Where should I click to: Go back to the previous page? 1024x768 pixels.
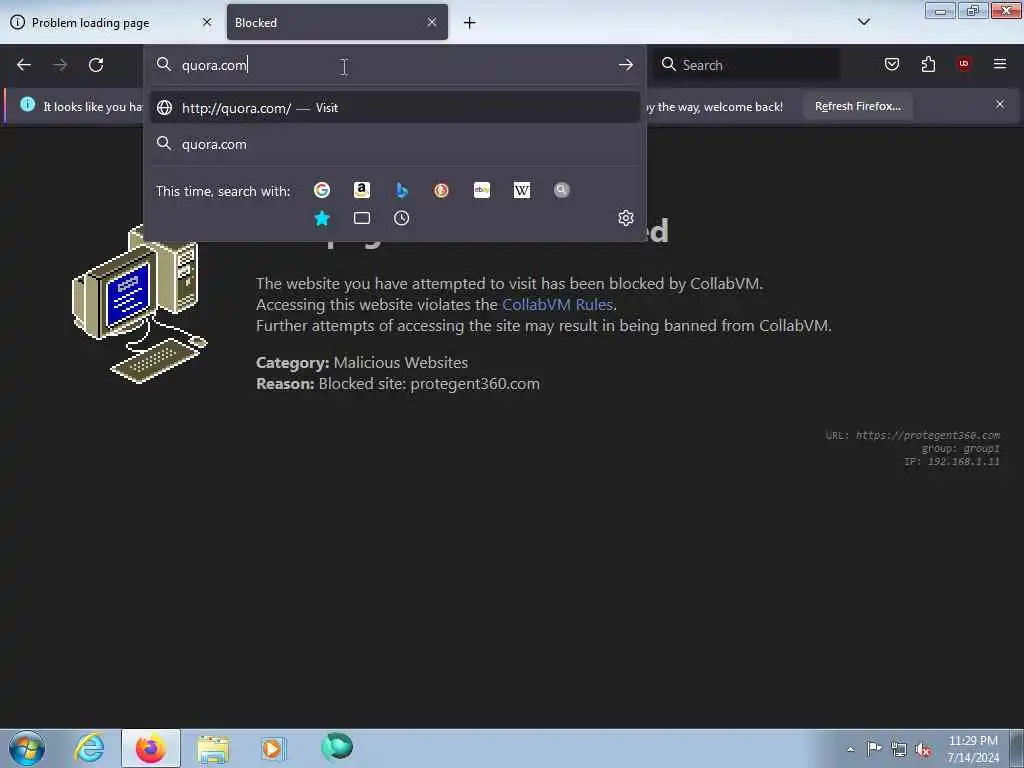point(24,65)
